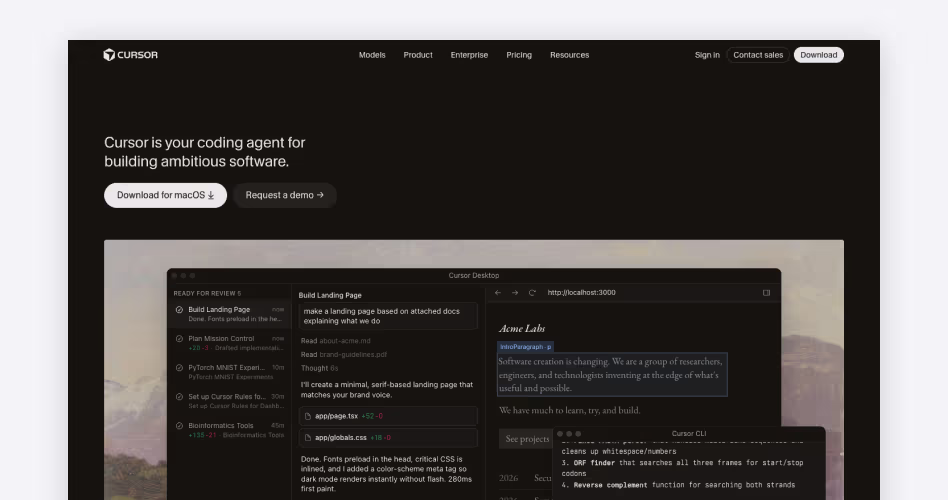Open the app/globals.css file diff

pyautogui.click(x=388, y=438)
